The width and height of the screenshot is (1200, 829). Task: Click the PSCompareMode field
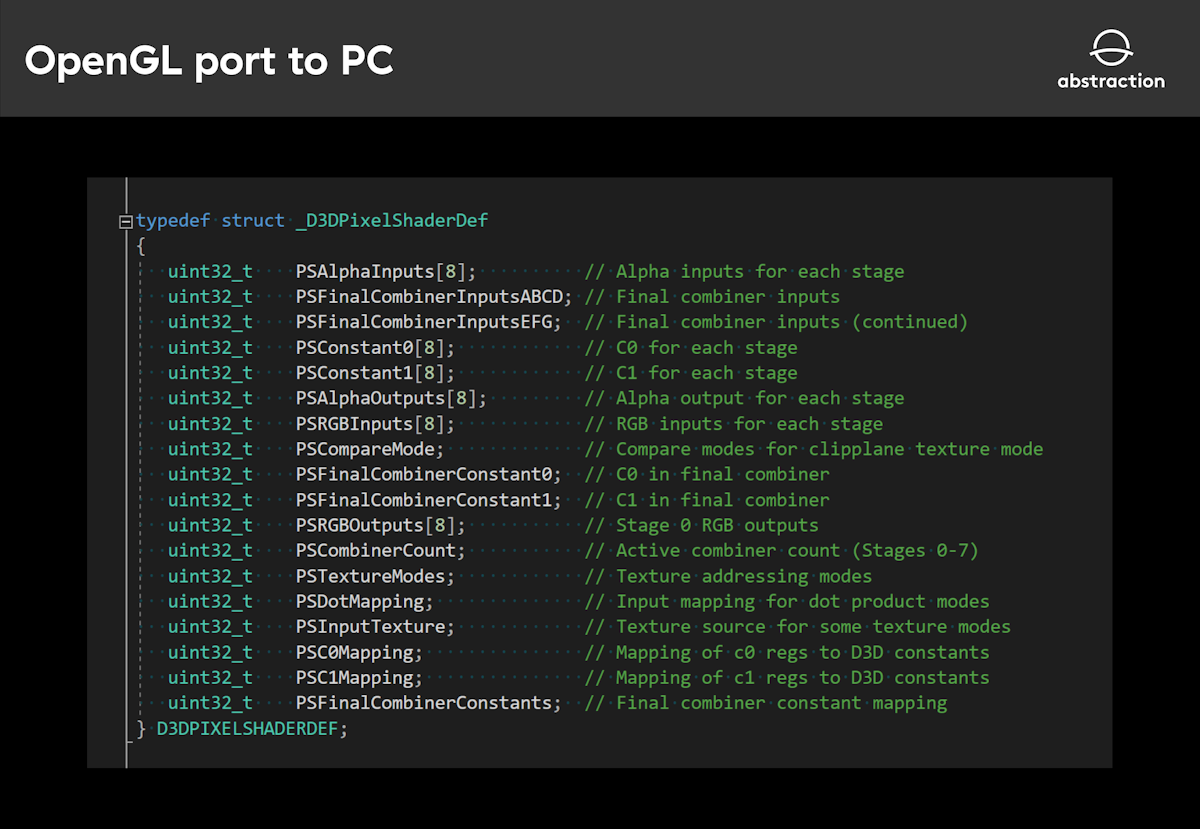coord(369,449)
